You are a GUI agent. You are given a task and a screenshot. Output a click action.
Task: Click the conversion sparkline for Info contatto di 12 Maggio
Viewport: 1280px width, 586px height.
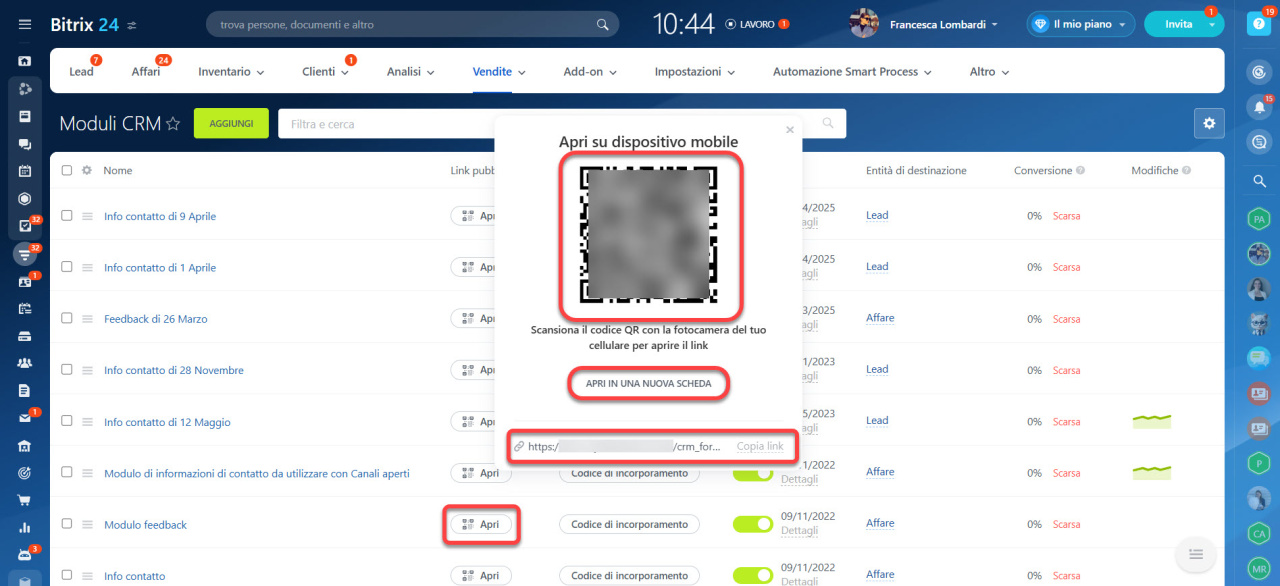(1151, 421)
